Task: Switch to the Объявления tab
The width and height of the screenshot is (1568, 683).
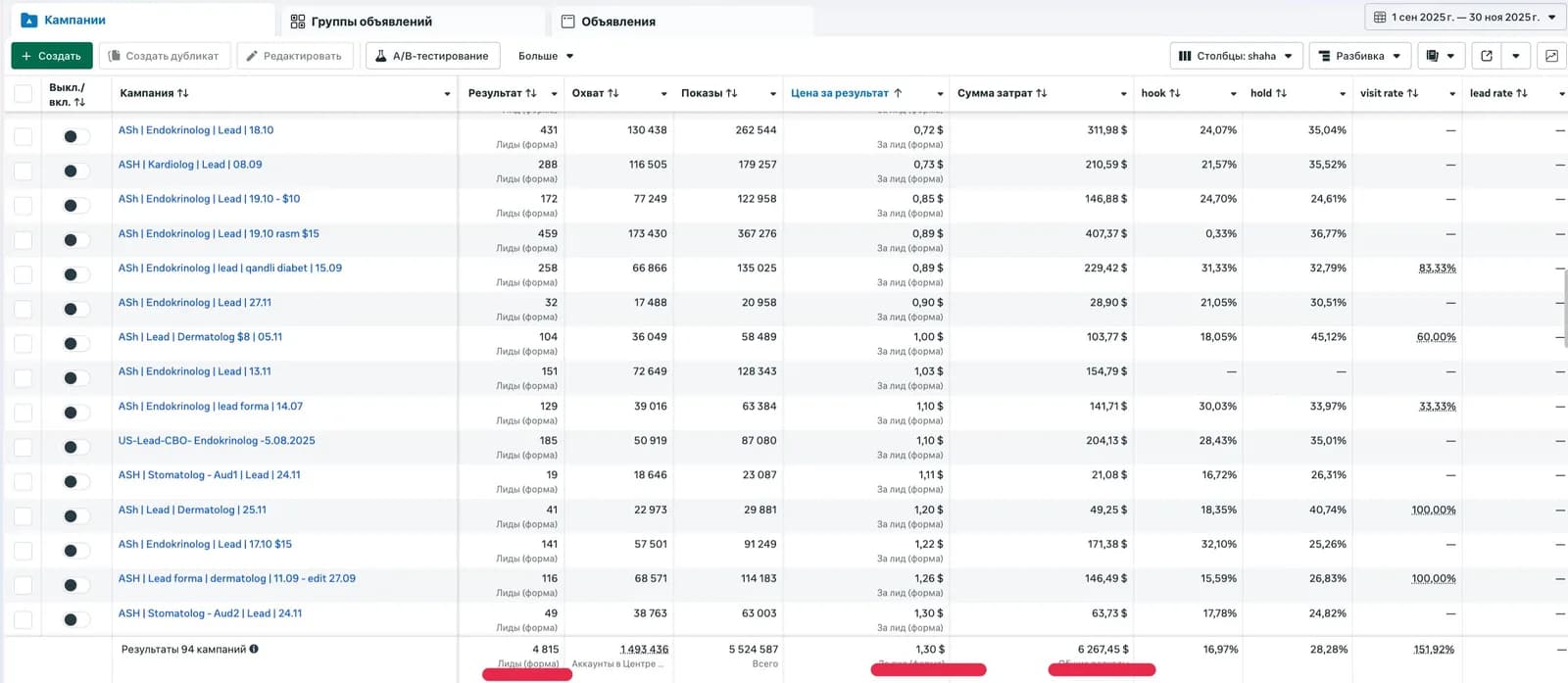Action: pos(682,21)
